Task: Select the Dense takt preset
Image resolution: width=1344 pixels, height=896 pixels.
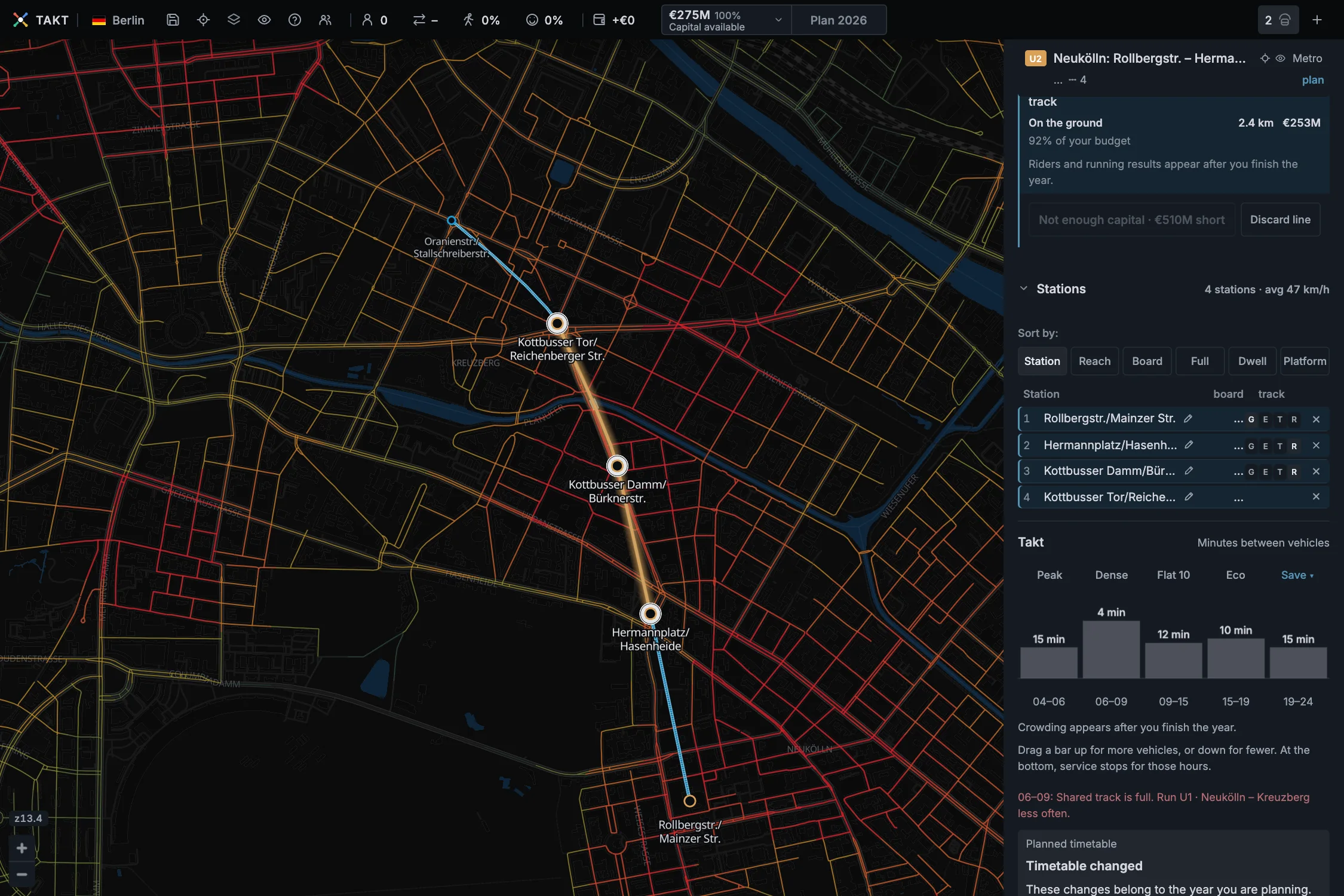Action: 1111,575
